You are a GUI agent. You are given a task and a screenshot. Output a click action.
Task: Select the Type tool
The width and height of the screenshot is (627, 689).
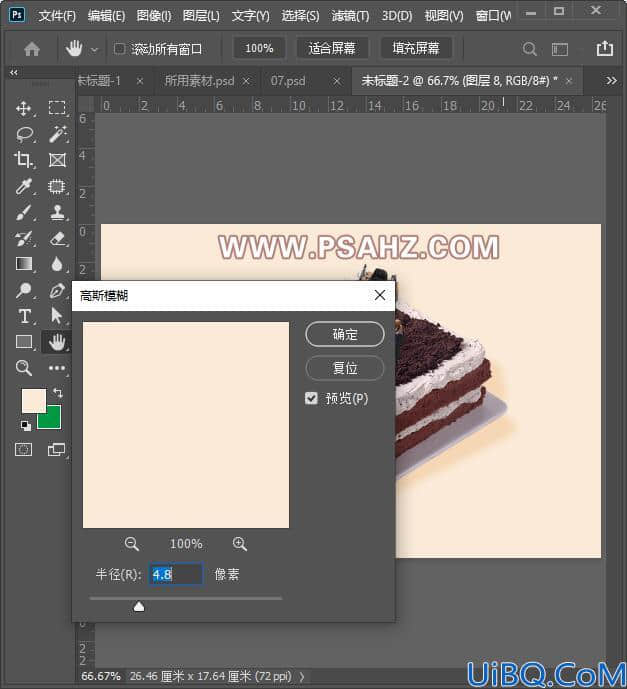click(x=25, y=316)
